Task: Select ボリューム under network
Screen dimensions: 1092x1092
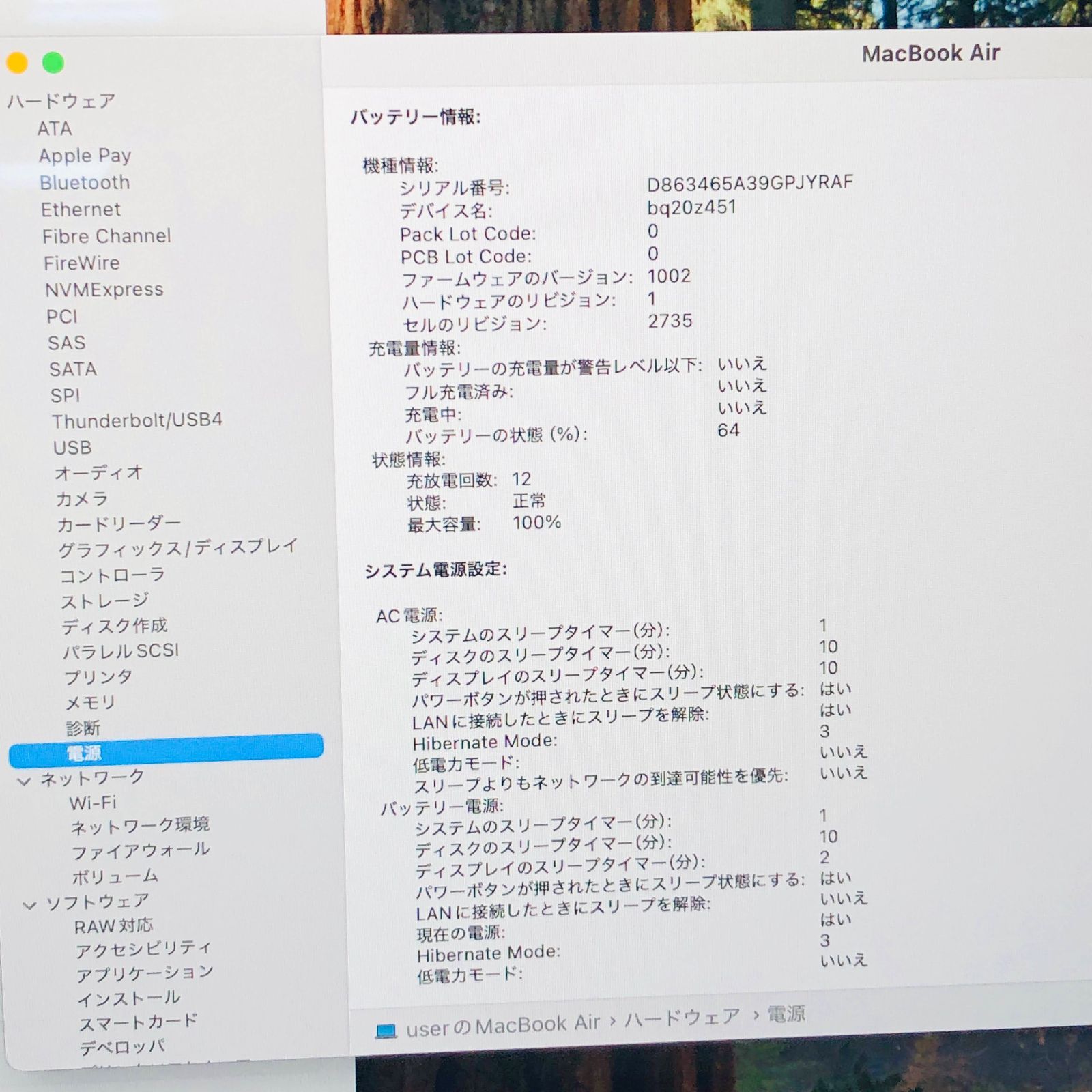Action: point(115,876)
